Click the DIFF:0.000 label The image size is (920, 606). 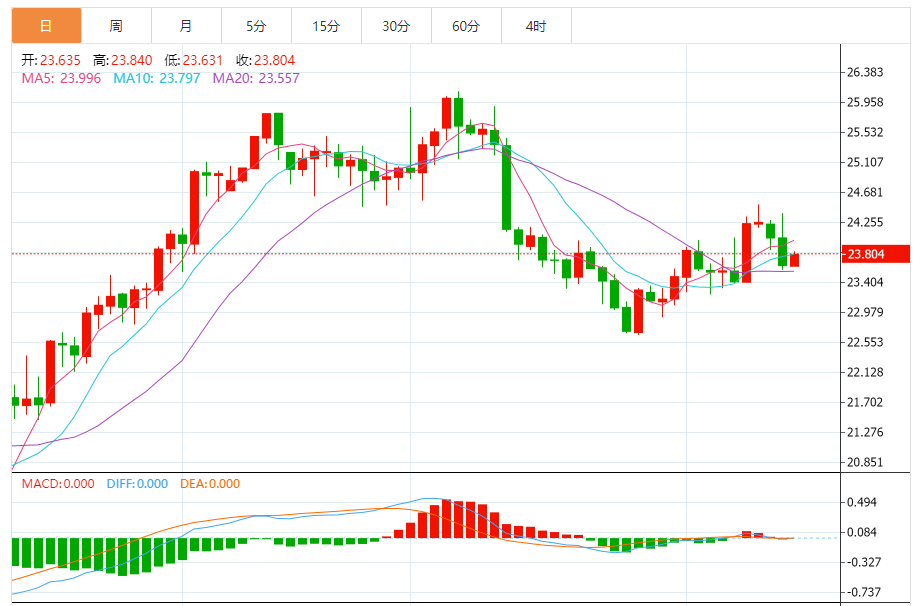137,484
